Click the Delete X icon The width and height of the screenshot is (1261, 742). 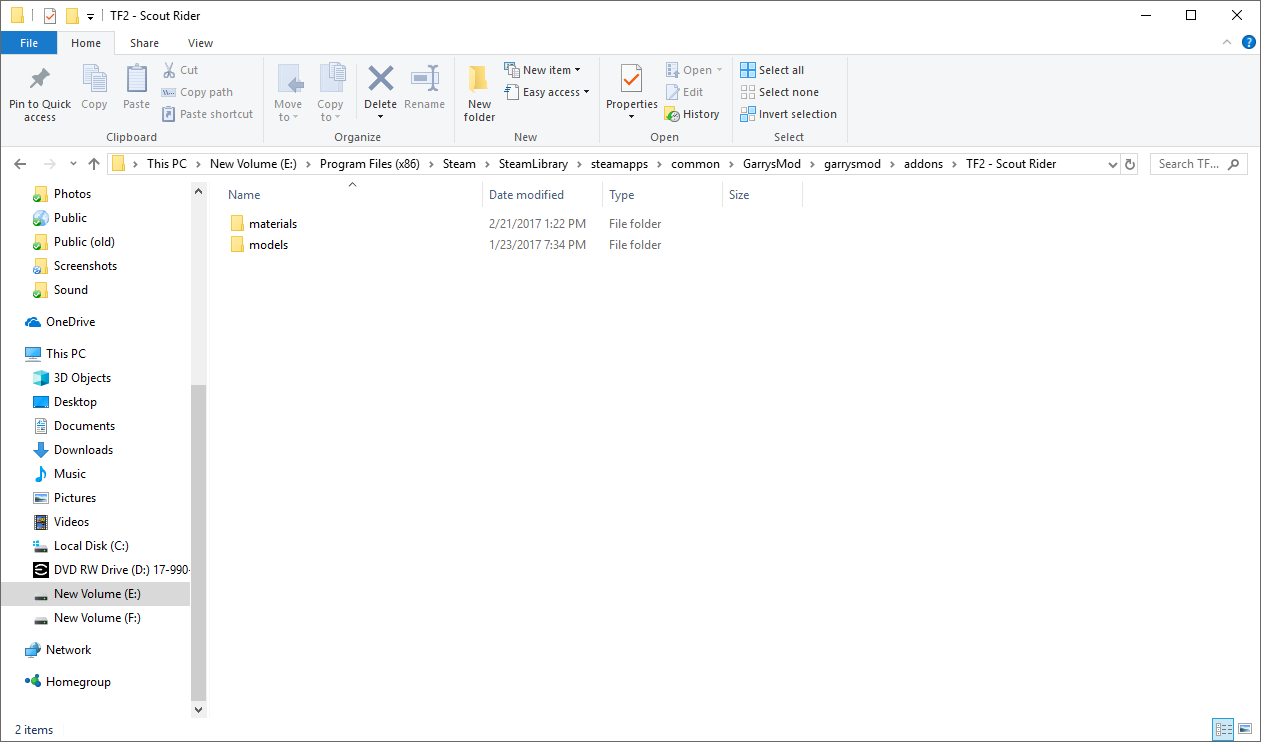[x=380, y=78]
